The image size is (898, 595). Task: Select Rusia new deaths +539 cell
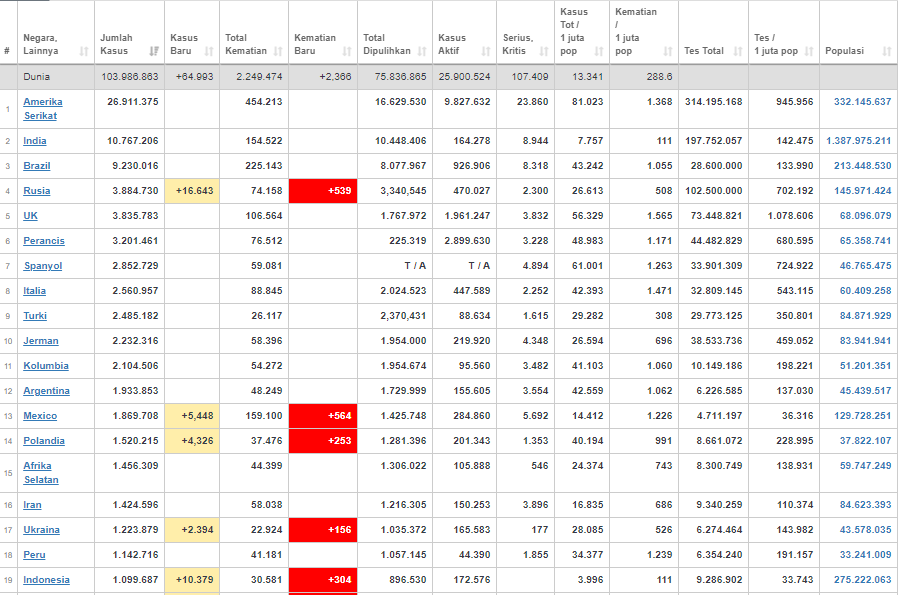(323, 191)
